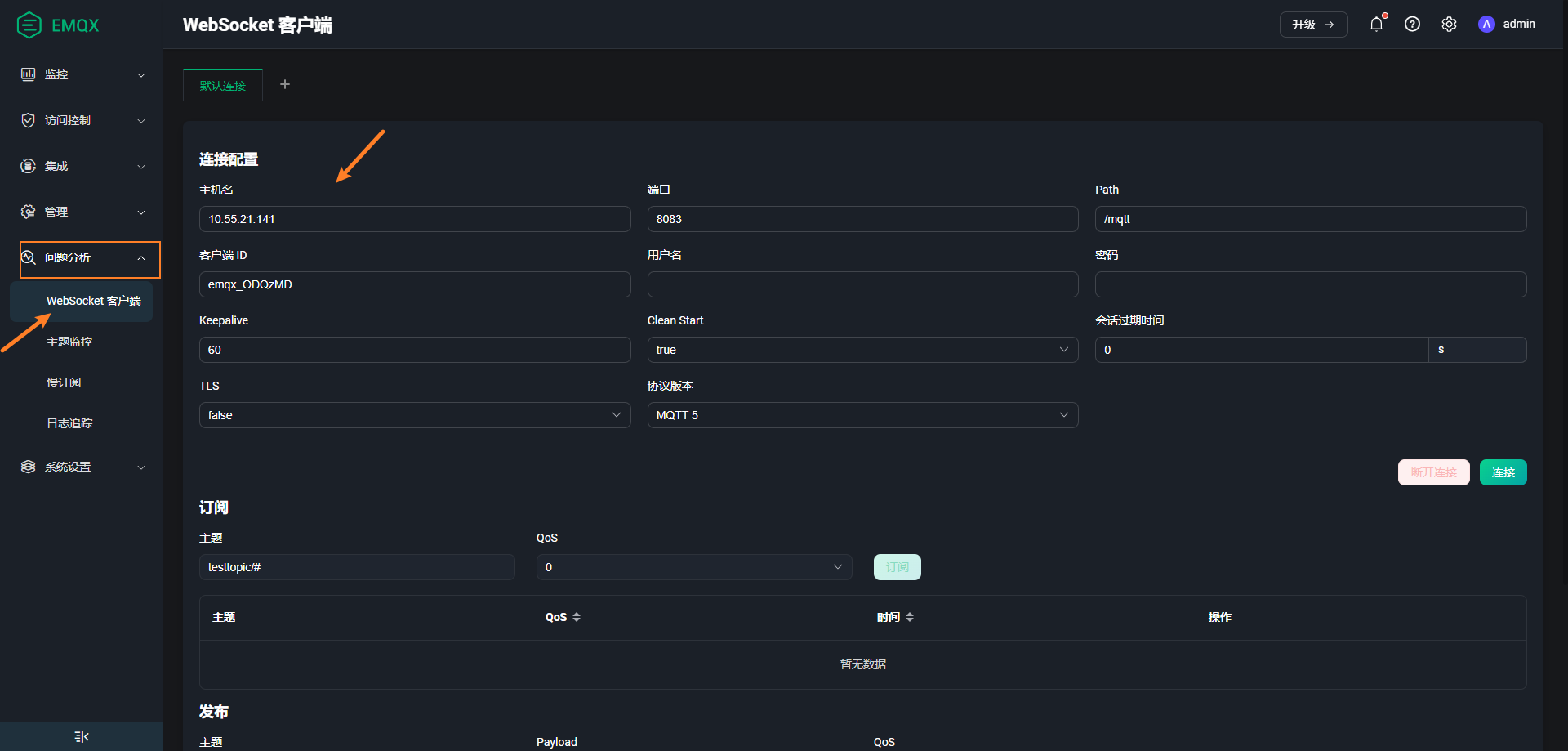Click the 连接 connect button

coord(1503,472)
